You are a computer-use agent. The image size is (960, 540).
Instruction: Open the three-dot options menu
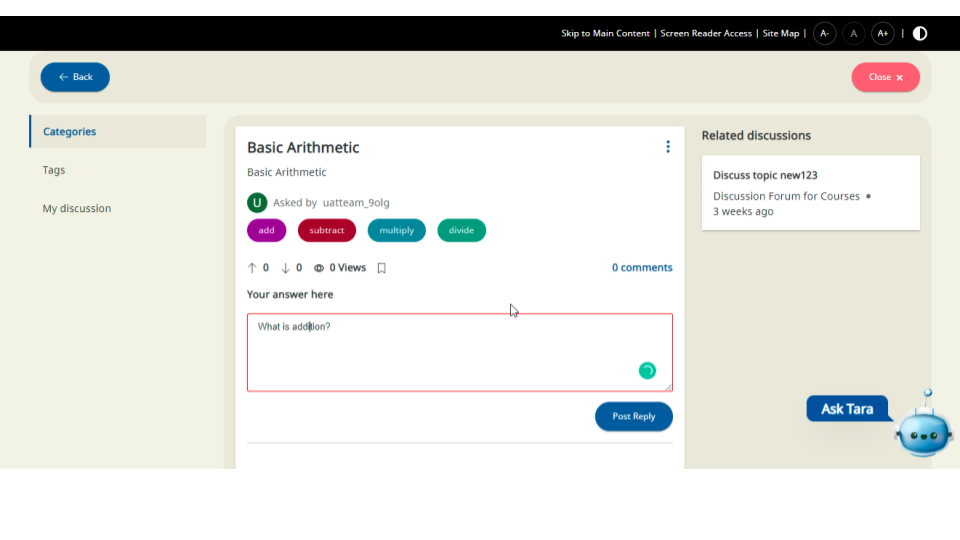tap(668, 147)
